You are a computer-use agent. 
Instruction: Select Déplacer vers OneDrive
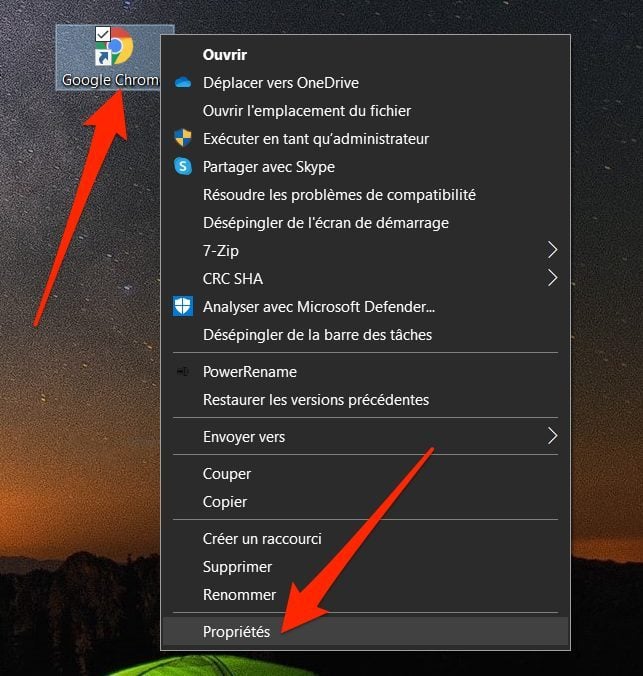coord(366,83)
